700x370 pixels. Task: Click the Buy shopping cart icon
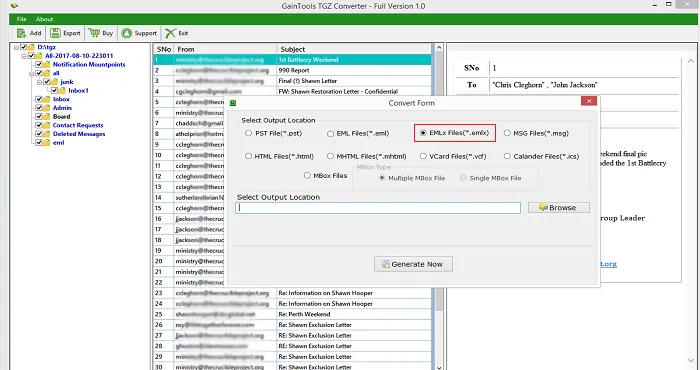pyautogui.click(x=93, y=33)
